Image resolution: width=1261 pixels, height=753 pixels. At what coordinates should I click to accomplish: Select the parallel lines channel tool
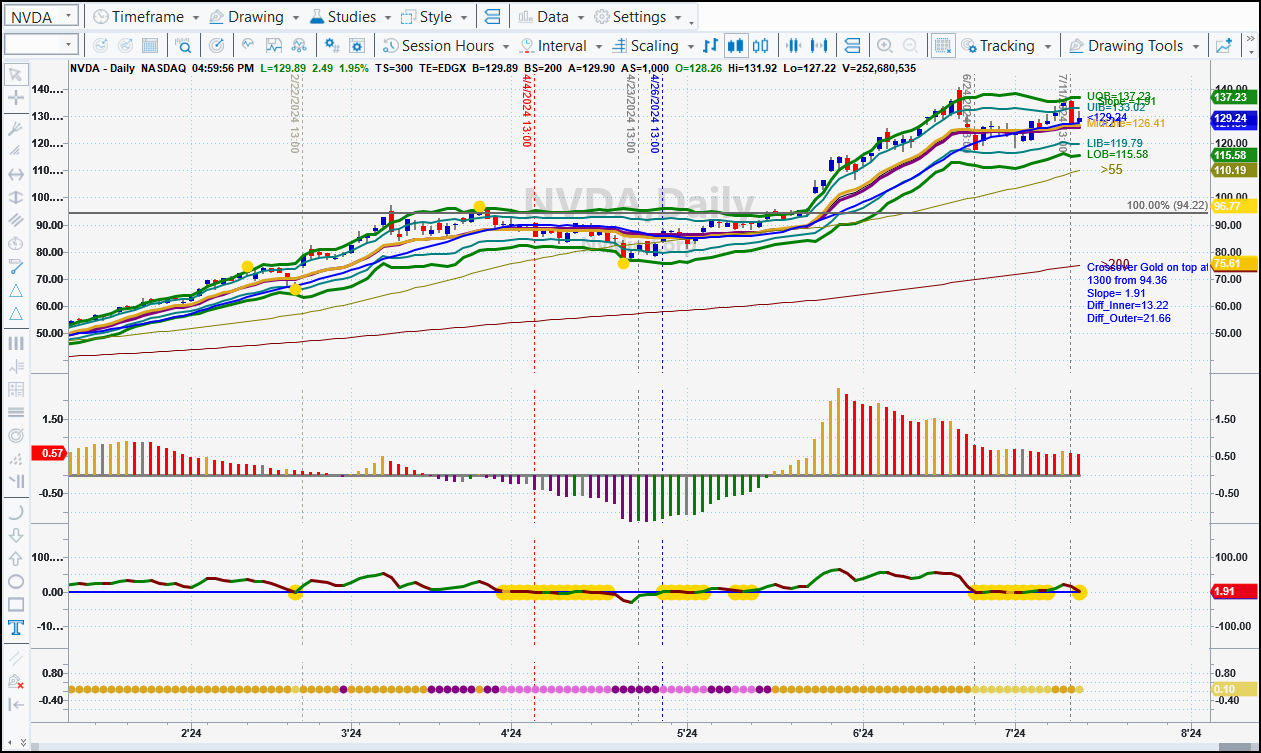click(x=16, y=220)
